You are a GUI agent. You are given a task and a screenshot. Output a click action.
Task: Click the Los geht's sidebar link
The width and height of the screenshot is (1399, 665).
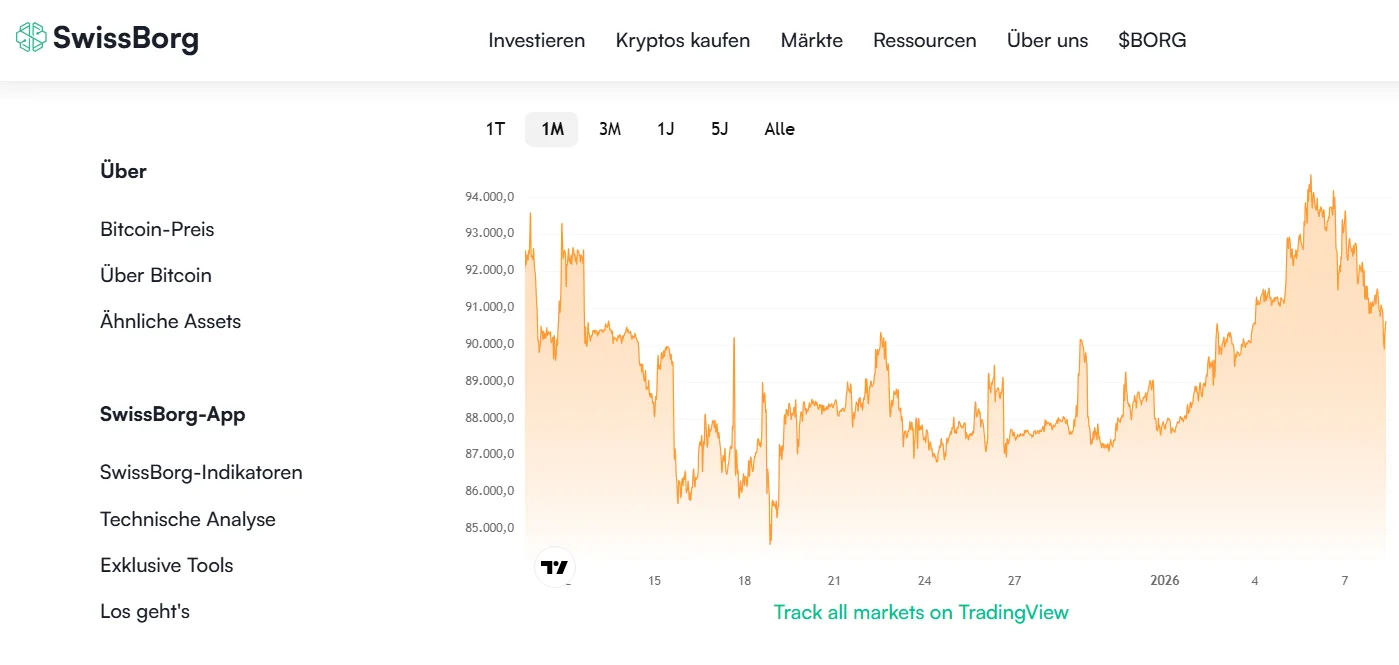point(145,611)
